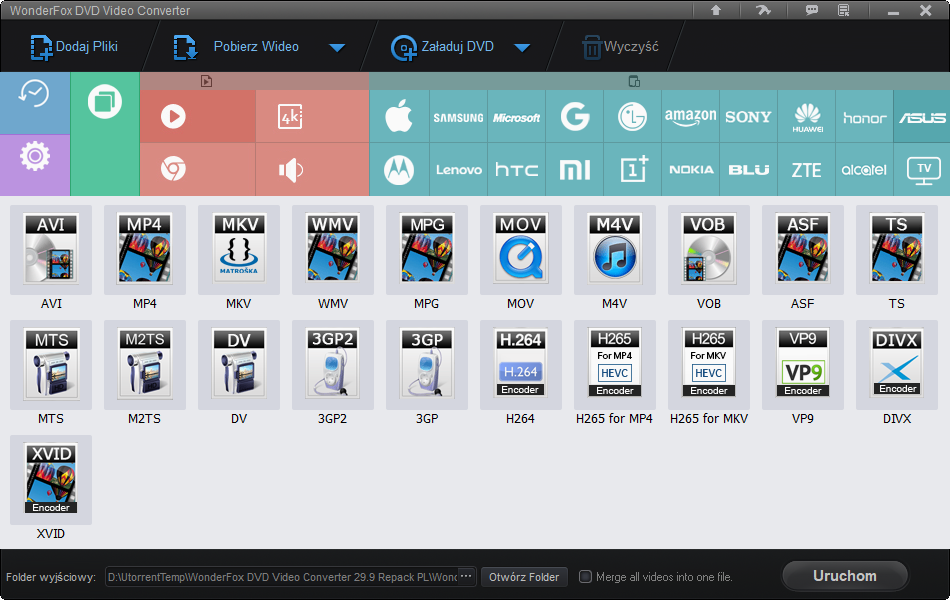Open Google device profiles
950x600 pixels.
(574, 116)
